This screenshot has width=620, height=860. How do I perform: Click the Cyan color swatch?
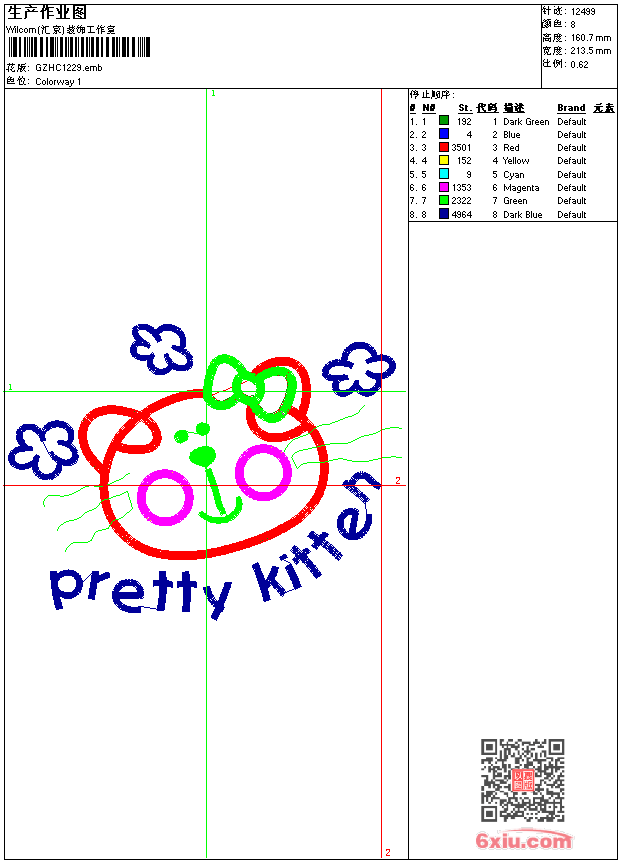point(444,173)
